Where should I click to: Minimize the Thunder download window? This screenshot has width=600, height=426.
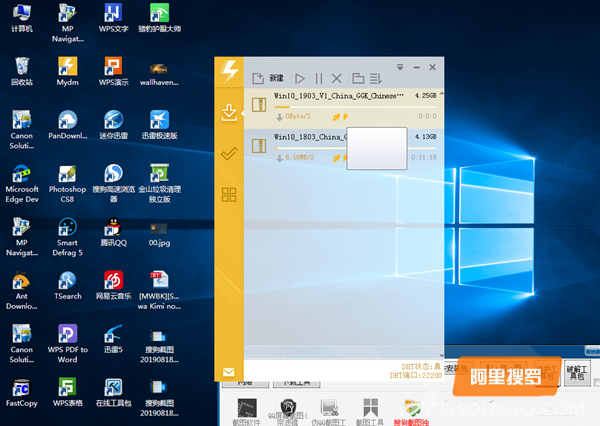point(417,67)
